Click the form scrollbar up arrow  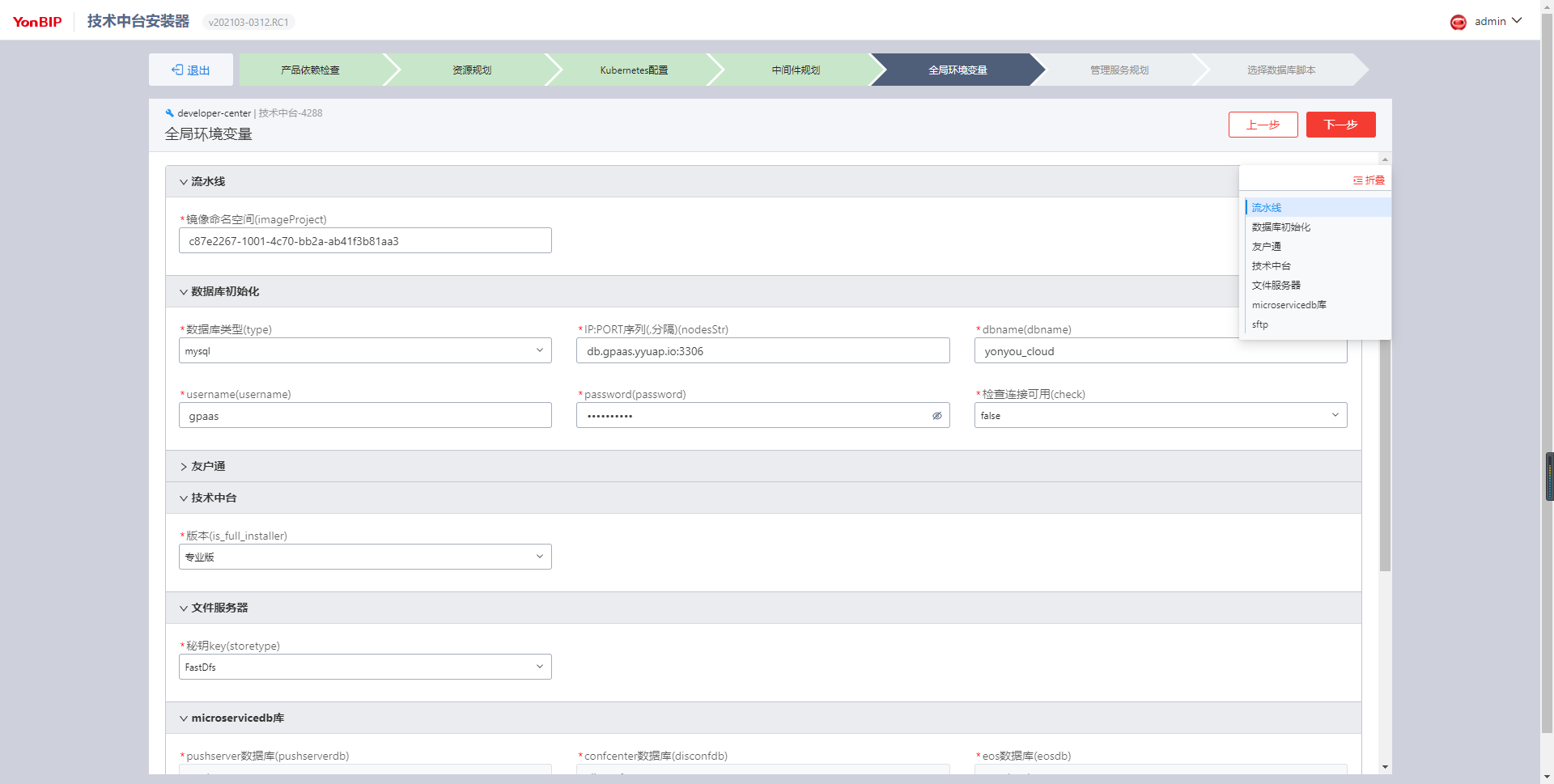click(x=1385, y=159)
